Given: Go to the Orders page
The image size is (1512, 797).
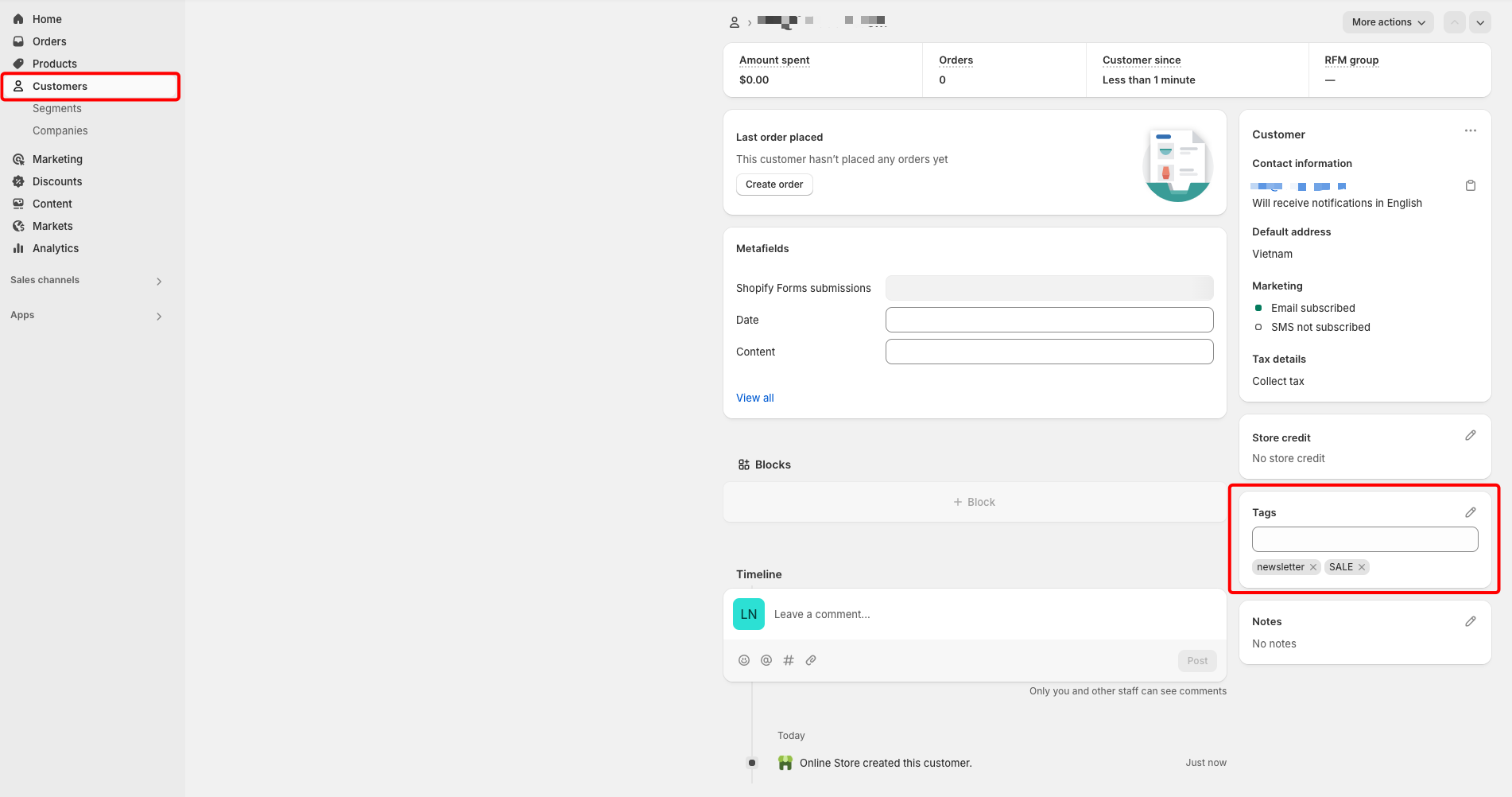Looking at the screenshot, I should click(x=49, y=41).
